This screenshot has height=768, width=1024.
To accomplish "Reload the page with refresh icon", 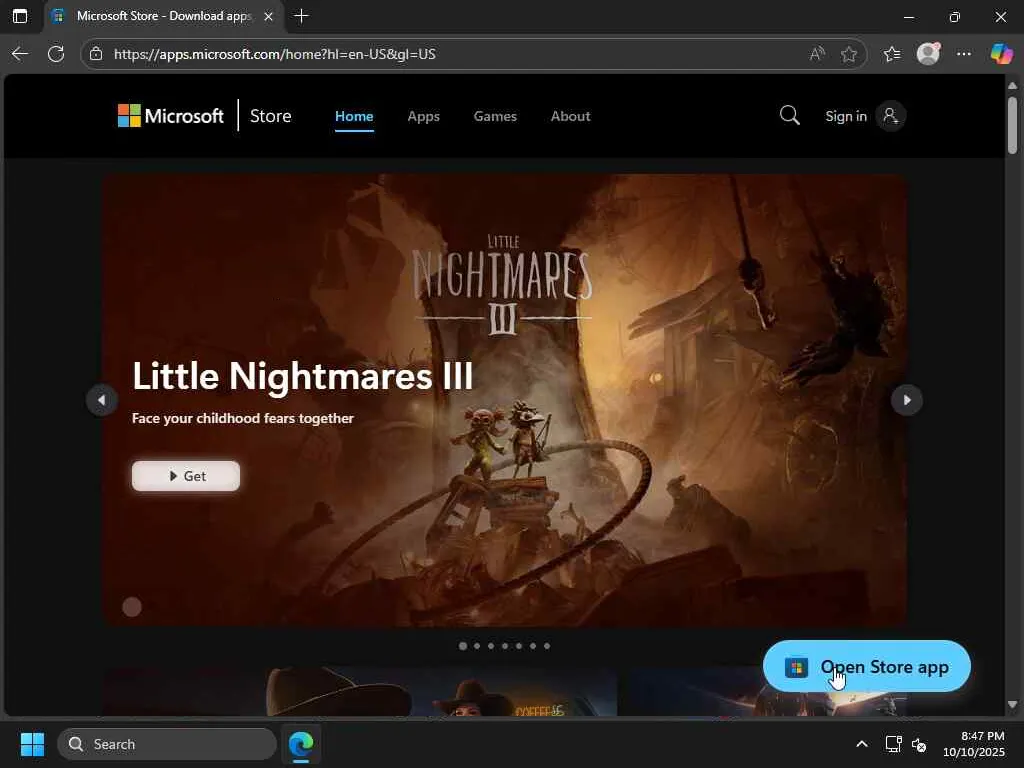I will [x=56, y=54].
